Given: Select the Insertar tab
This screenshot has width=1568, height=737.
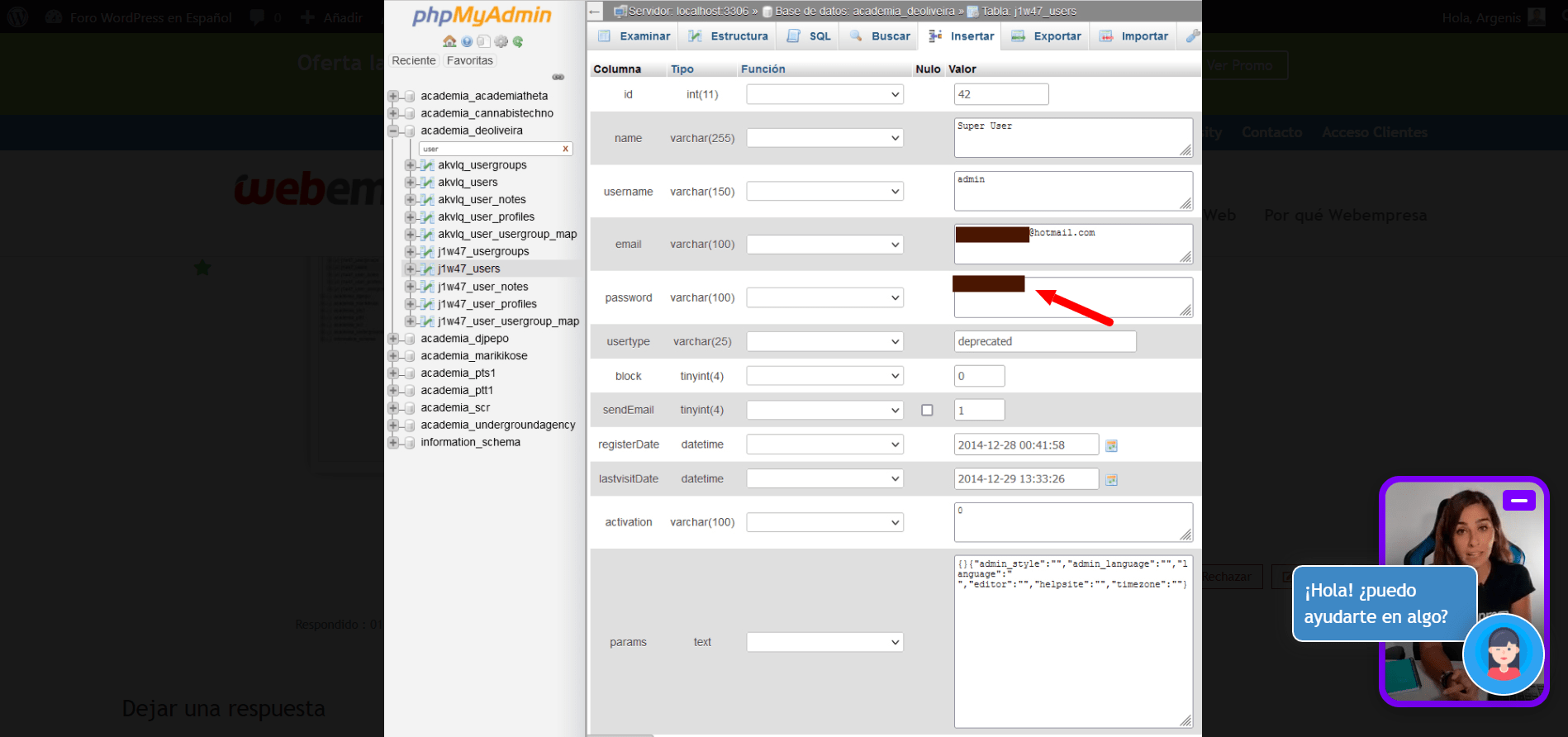Looking at the screenshot, I should (x=961, y=36).
